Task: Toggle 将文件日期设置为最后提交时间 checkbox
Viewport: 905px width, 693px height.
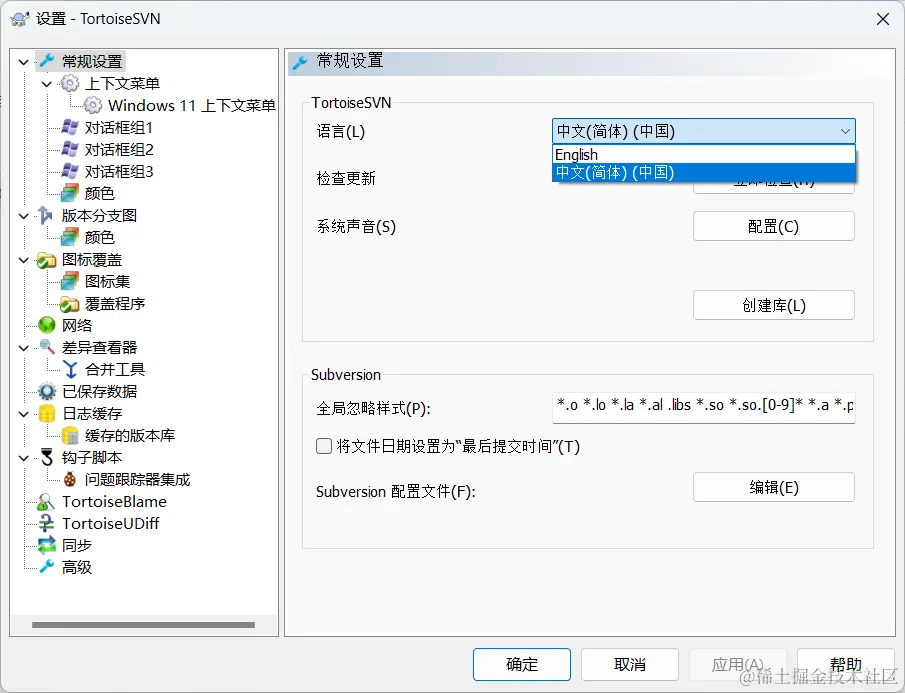Action: click(324, 446)
